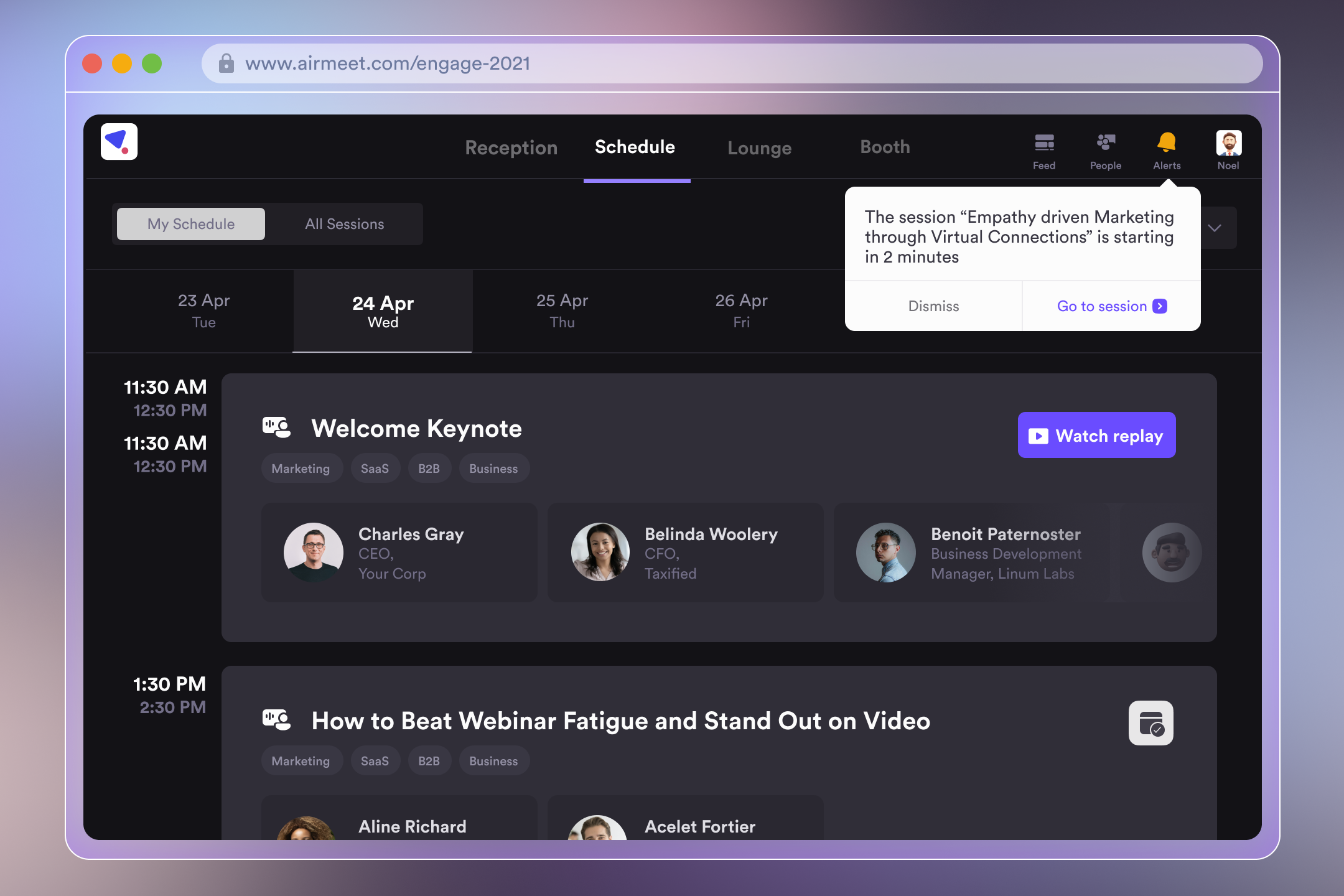Image resolution: width=1344 pixels, height=896 pixels.
Task: Click the Welcome Keynote session type icon
Action: tap(276, 428)
